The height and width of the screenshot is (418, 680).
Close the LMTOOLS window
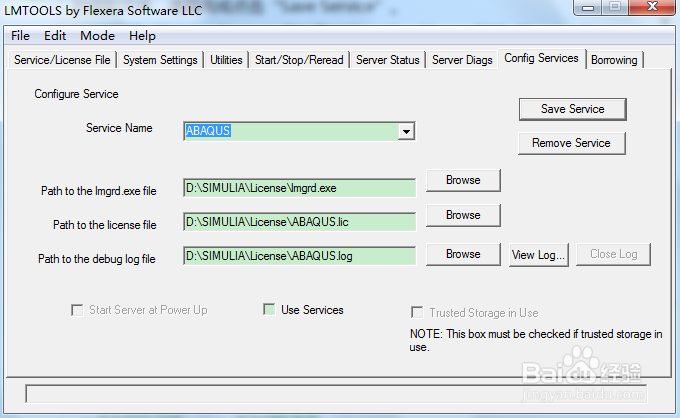(x=652, y=7)
